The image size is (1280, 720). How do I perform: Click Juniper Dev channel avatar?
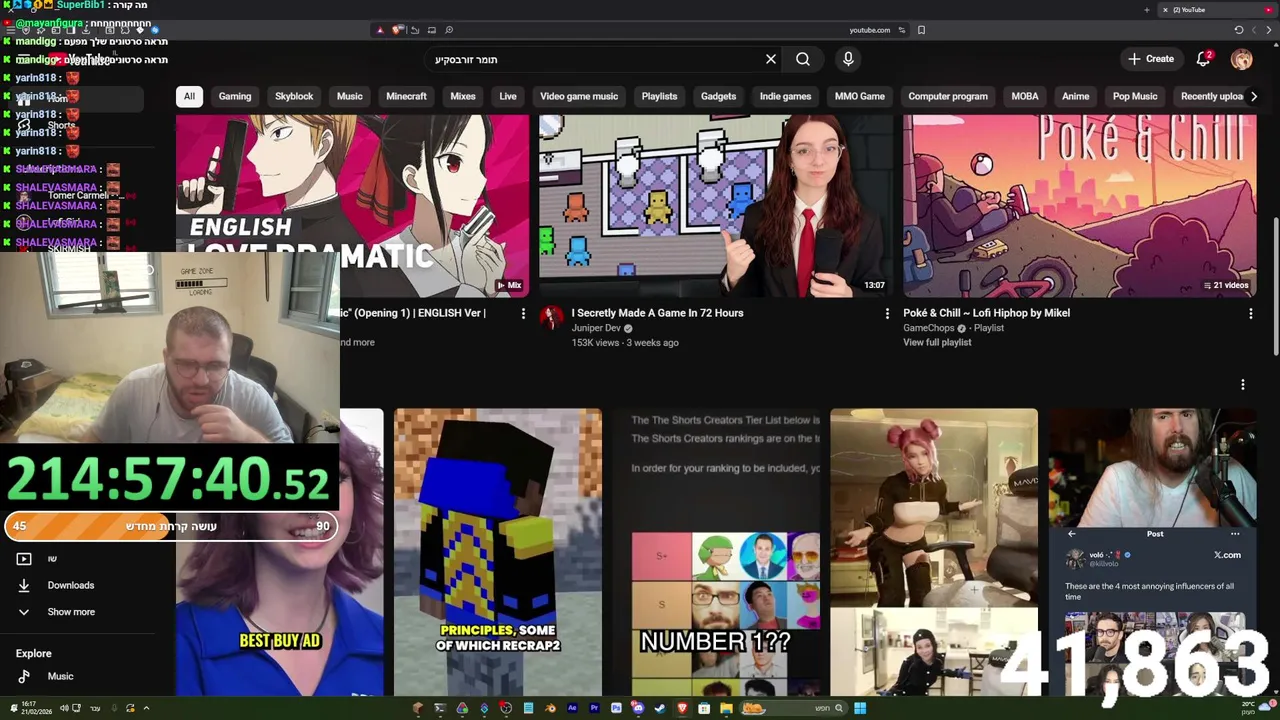(x=551, y=318)
